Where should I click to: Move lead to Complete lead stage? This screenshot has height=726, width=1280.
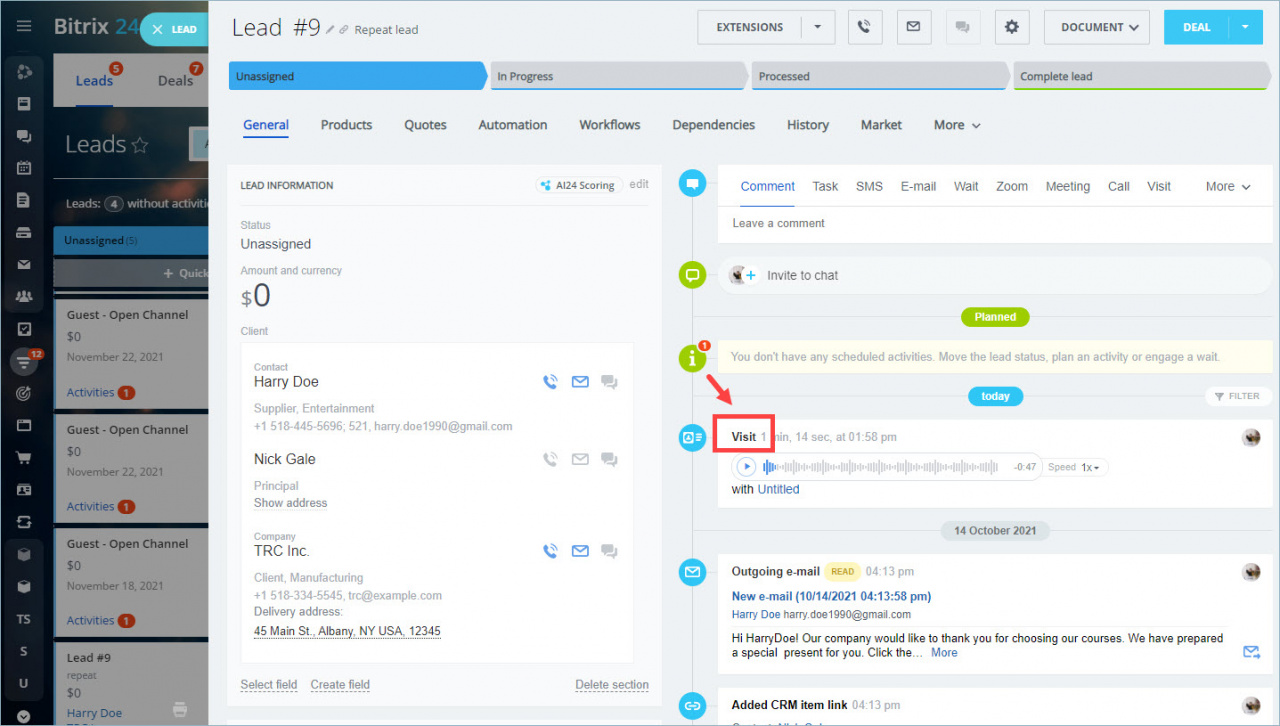pyautogui.click(x=1141, y=76)
